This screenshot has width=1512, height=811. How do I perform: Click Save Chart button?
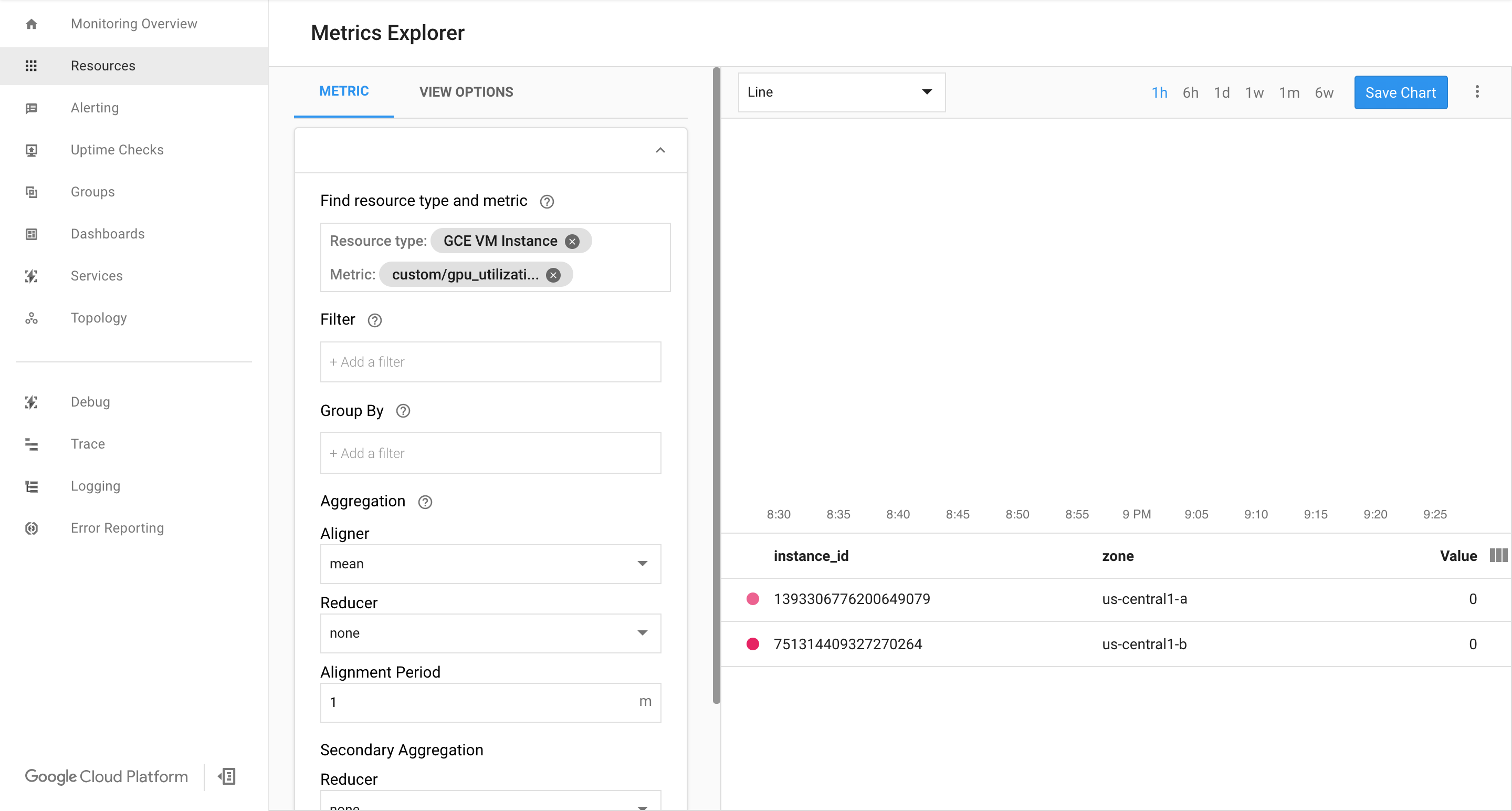click(1401, 92)
